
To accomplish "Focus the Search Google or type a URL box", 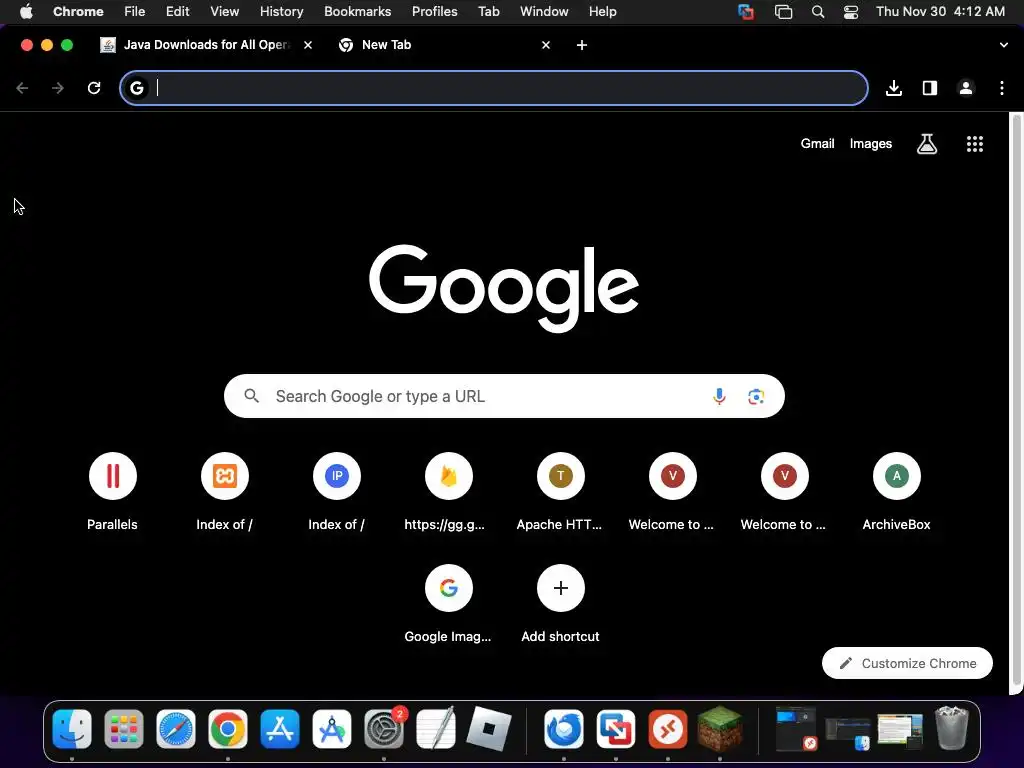I will click(x=504, y=396).
